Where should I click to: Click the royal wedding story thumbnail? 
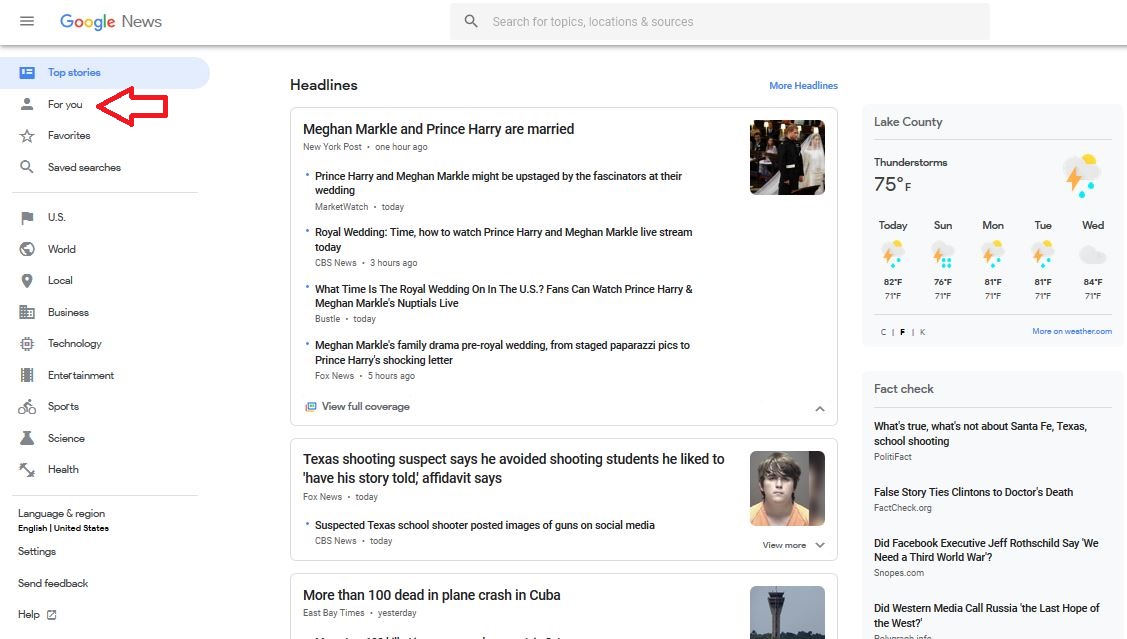(787, 157)
